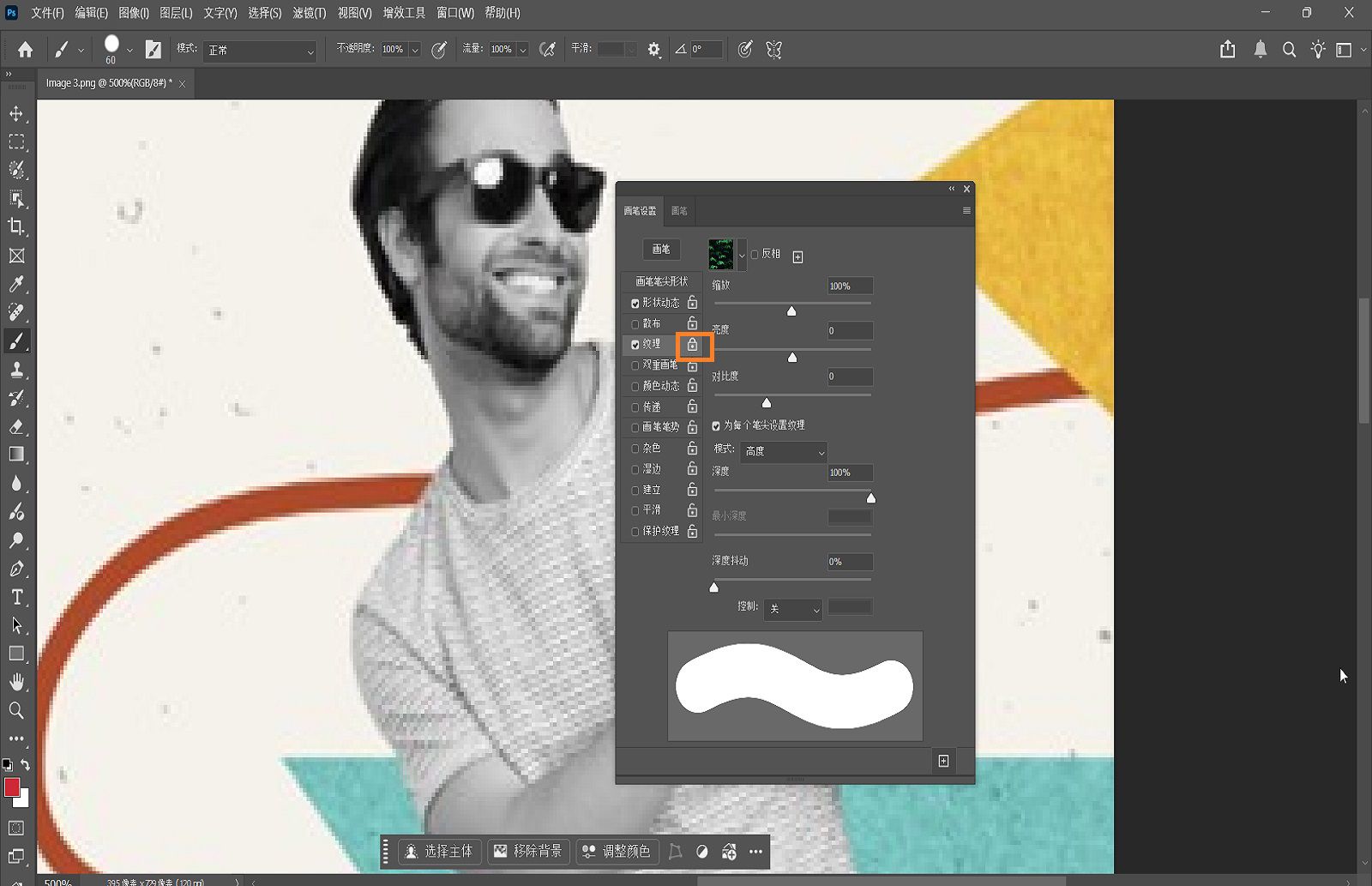Click the 移除背景 button
This screenshot has height=886, width=1372.
[x=528, y=851]
